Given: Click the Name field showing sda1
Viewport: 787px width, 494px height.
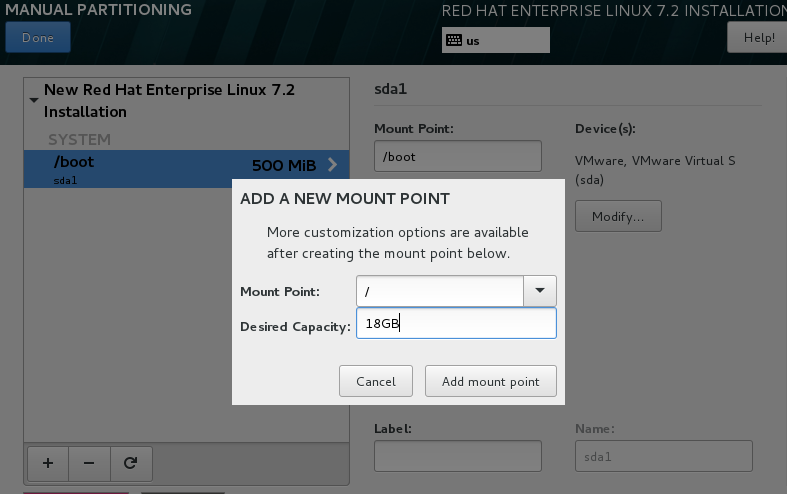Looking at the screenshot, I should click(664, 456).
